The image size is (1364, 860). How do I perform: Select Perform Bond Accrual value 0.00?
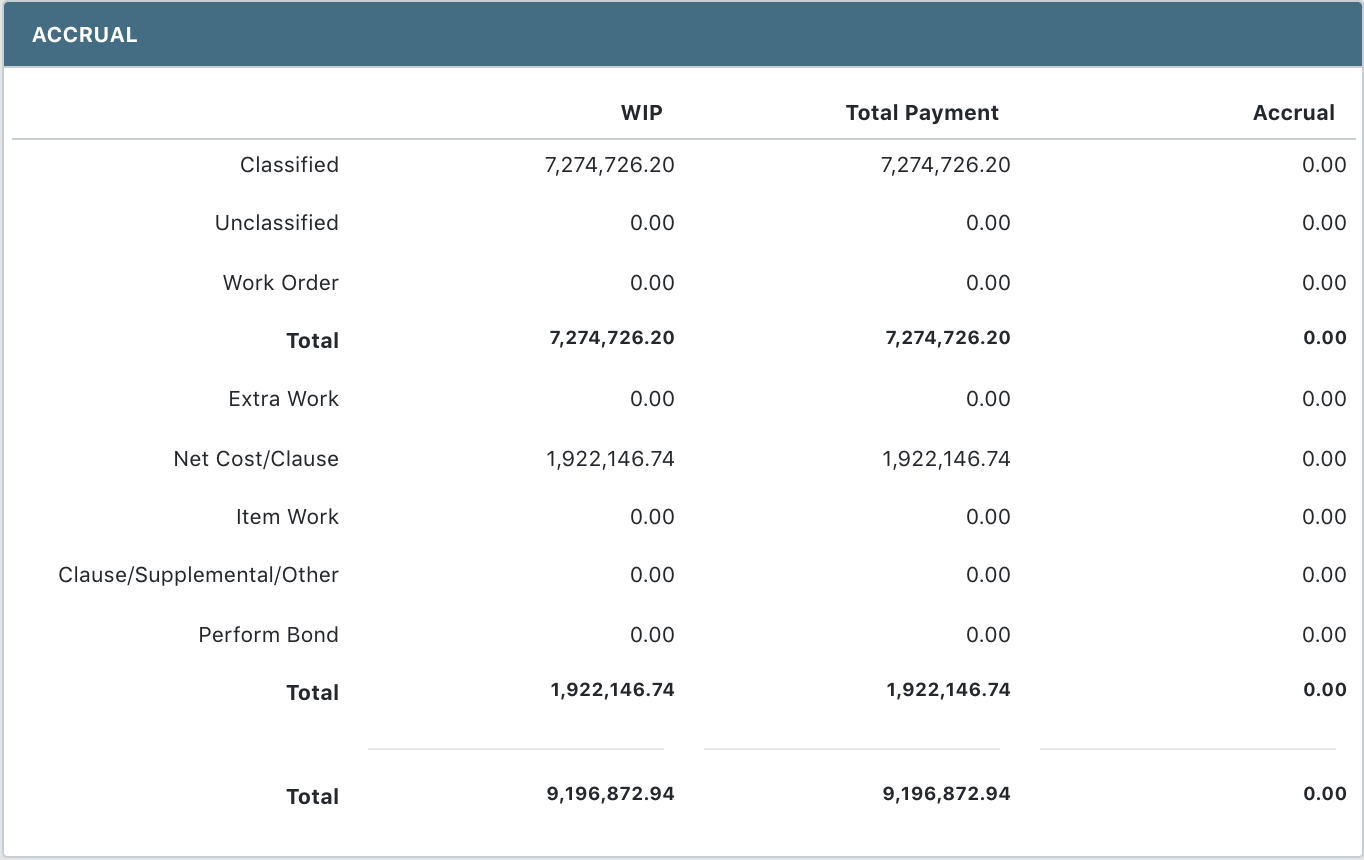pos(1324,635)
